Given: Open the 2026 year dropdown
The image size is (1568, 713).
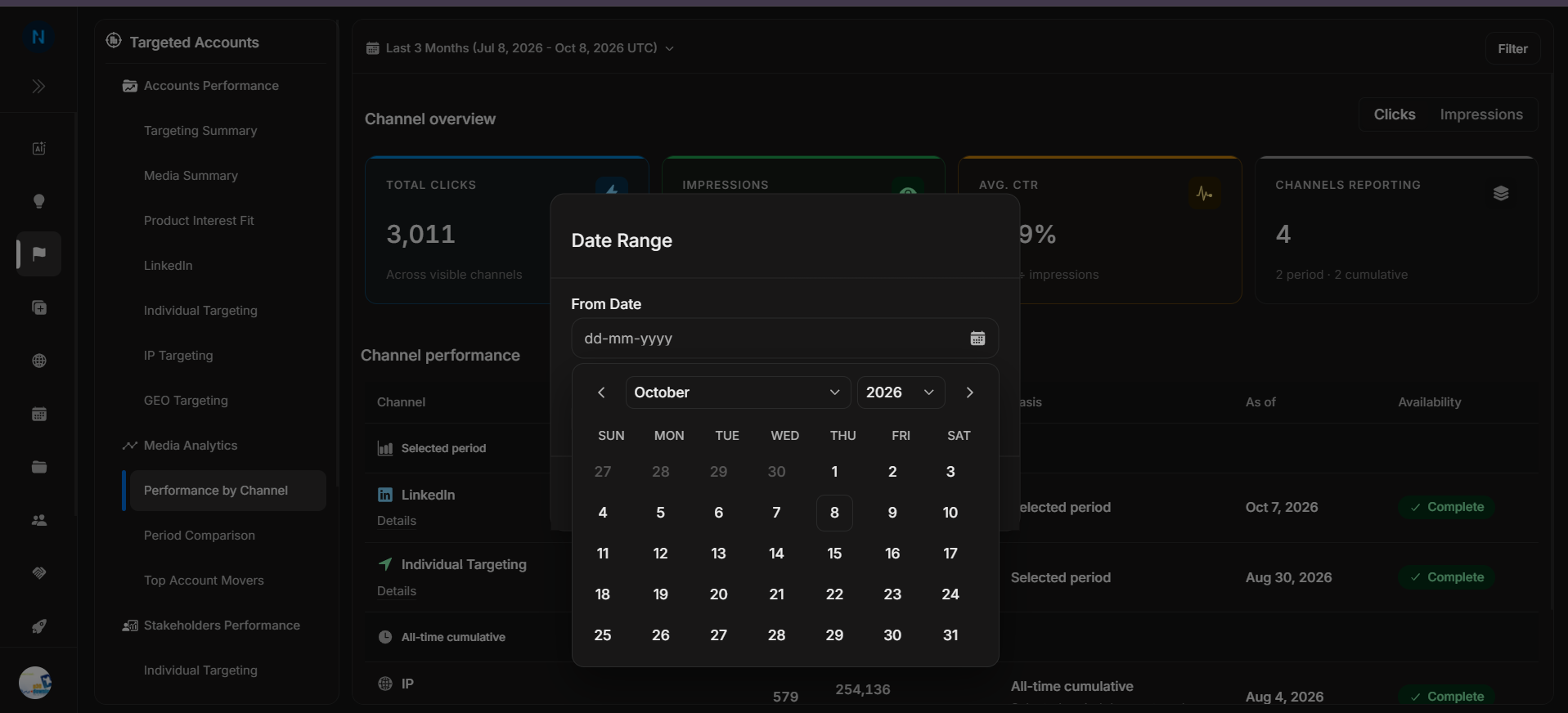Looking at the screenshot, I should tap(901, 392).
